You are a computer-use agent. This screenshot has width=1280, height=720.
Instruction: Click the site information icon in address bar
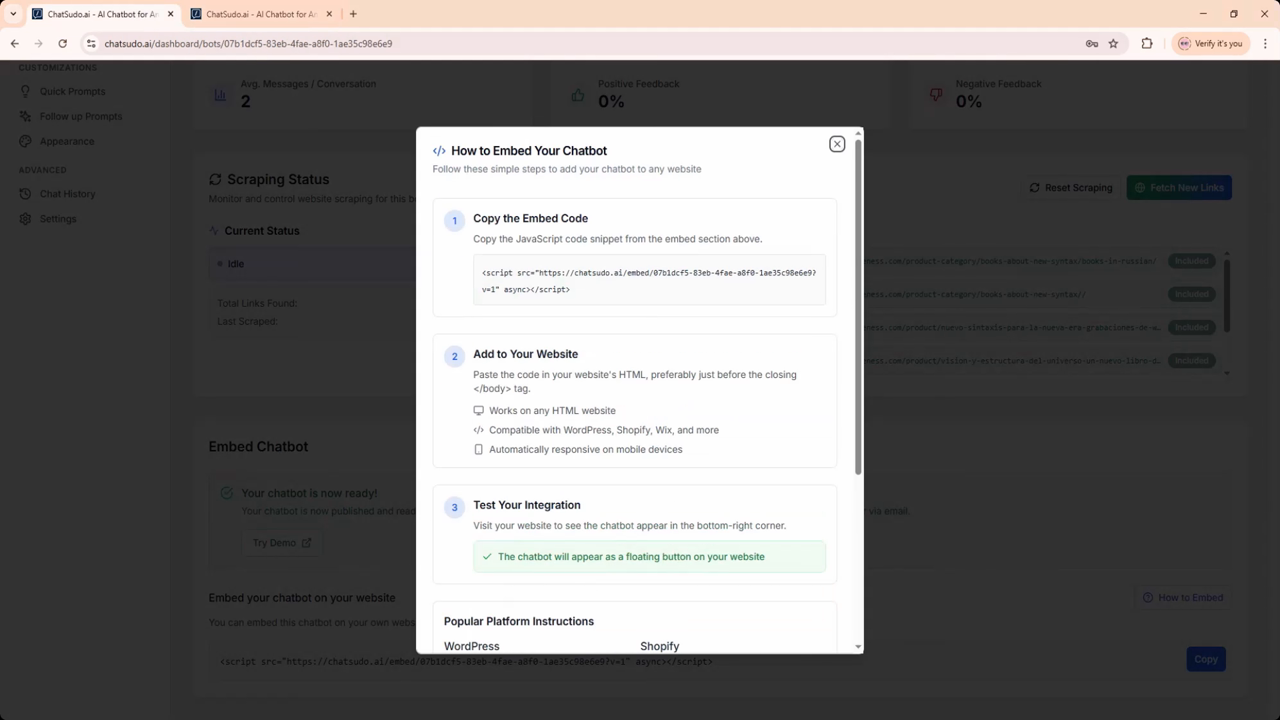(x=91, y=44)
